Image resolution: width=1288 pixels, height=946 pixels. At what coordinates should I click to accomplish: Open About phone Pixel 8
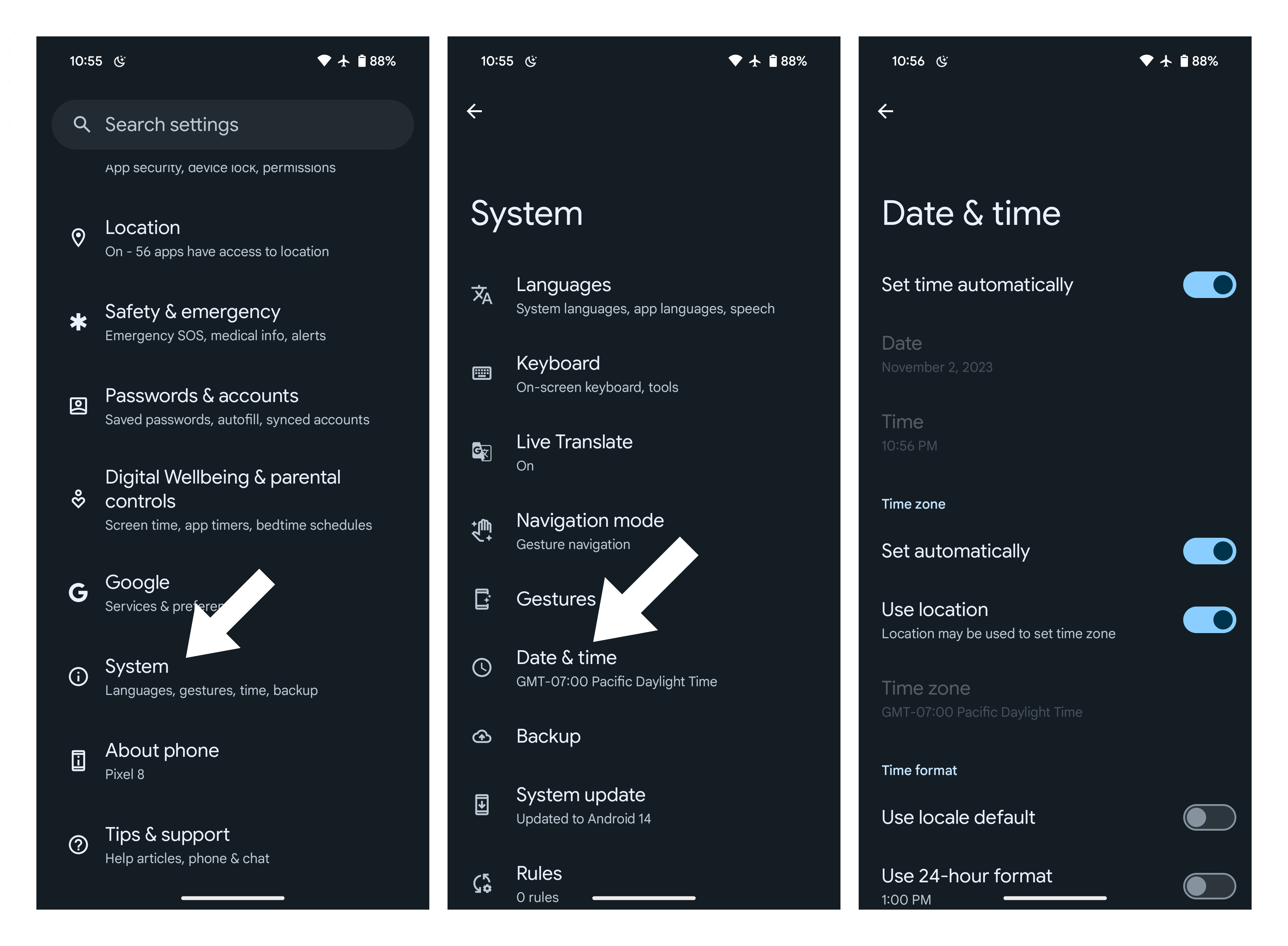[232, 761]
